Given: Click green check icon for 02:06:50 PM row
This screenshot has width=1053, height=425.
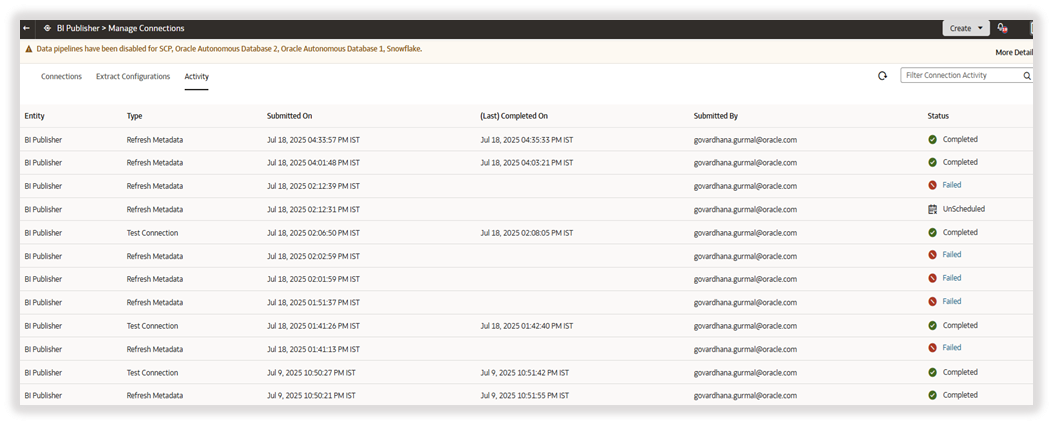Looking at the screenshot, I should 932,232.
